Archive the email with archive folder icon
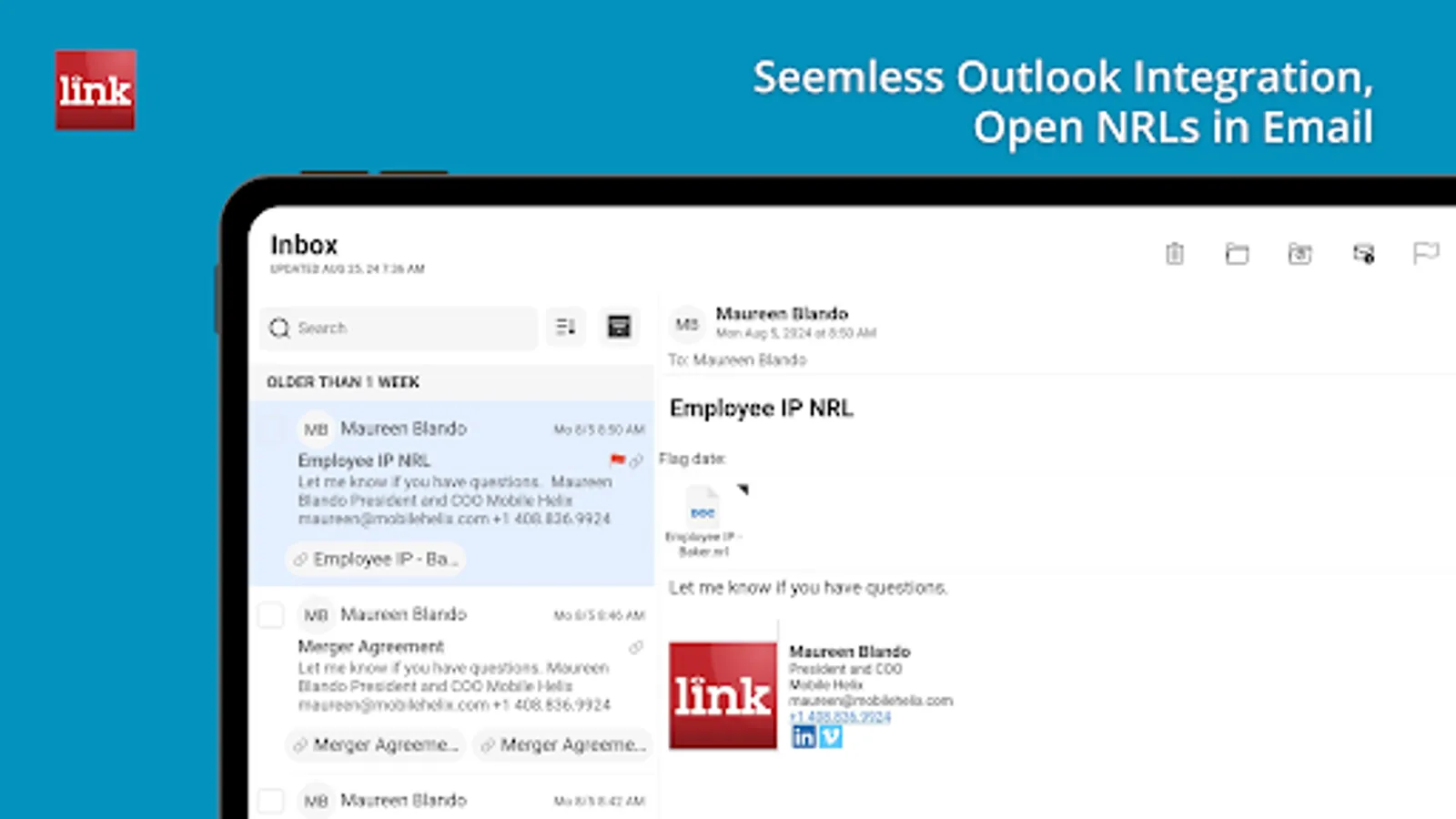The height and width of the screenshot is (819, 1456). click(x=1301, y=254)
